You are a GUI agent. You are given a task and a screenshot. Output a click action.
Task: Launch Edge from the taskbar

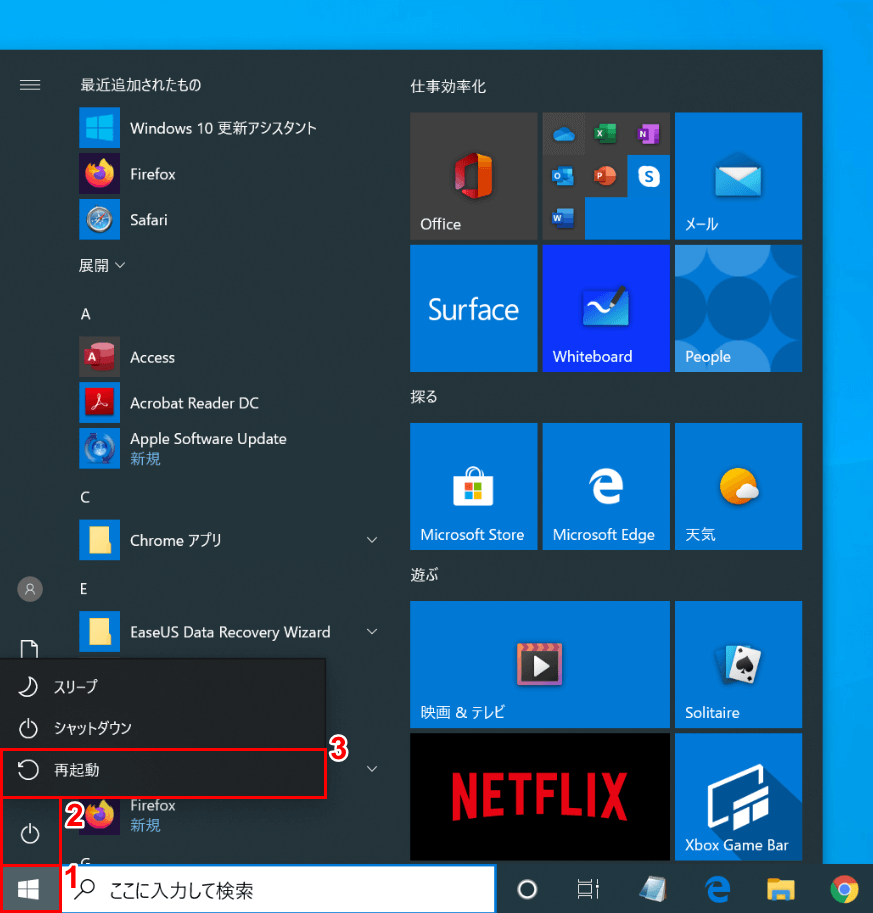pyautogui.click(x=718, y=889)
